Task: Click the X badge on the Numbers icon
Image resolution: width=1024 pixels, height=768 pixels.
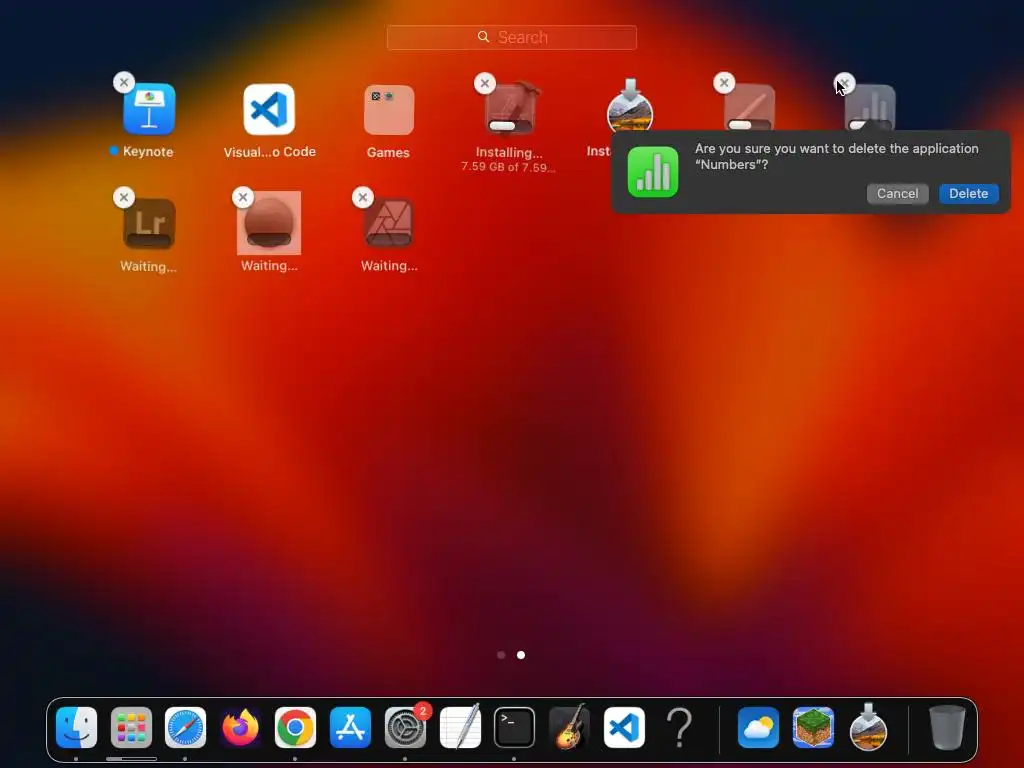Action: [x=844, y=83]
